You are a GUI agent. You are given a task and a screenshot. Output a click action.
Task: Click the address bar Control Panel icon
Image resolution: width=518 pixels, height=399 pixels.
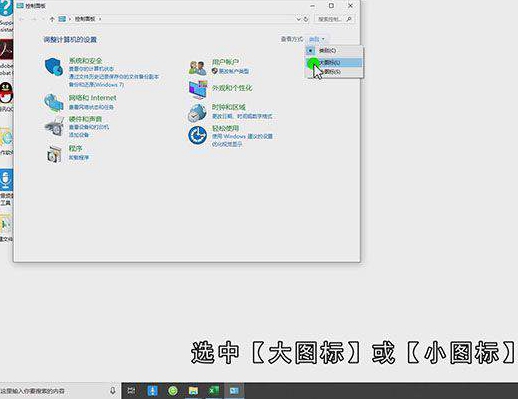click(x=62, y=19)
